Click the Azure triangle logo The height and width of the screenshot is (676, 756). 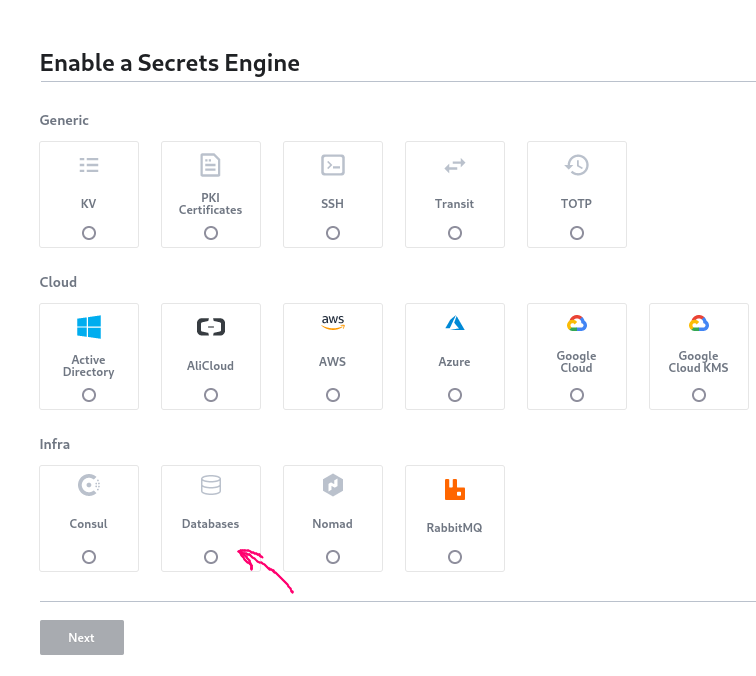[x=455, y=323]
